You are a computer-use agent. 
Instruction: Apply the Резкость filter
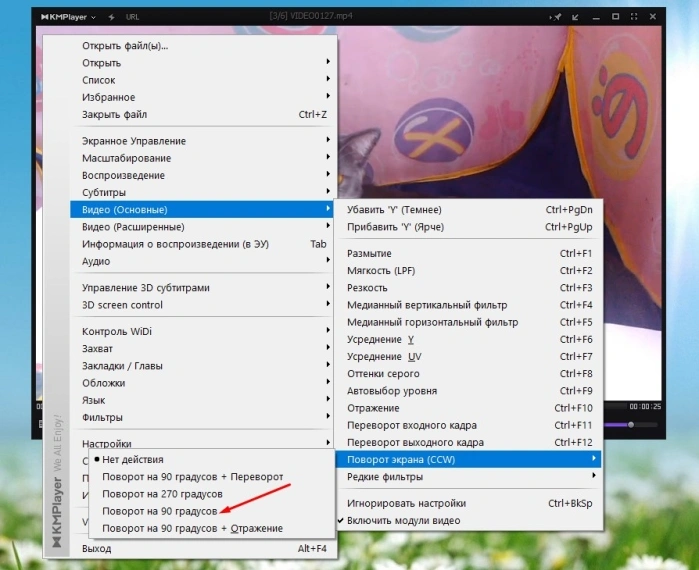(x=469, y=288)
